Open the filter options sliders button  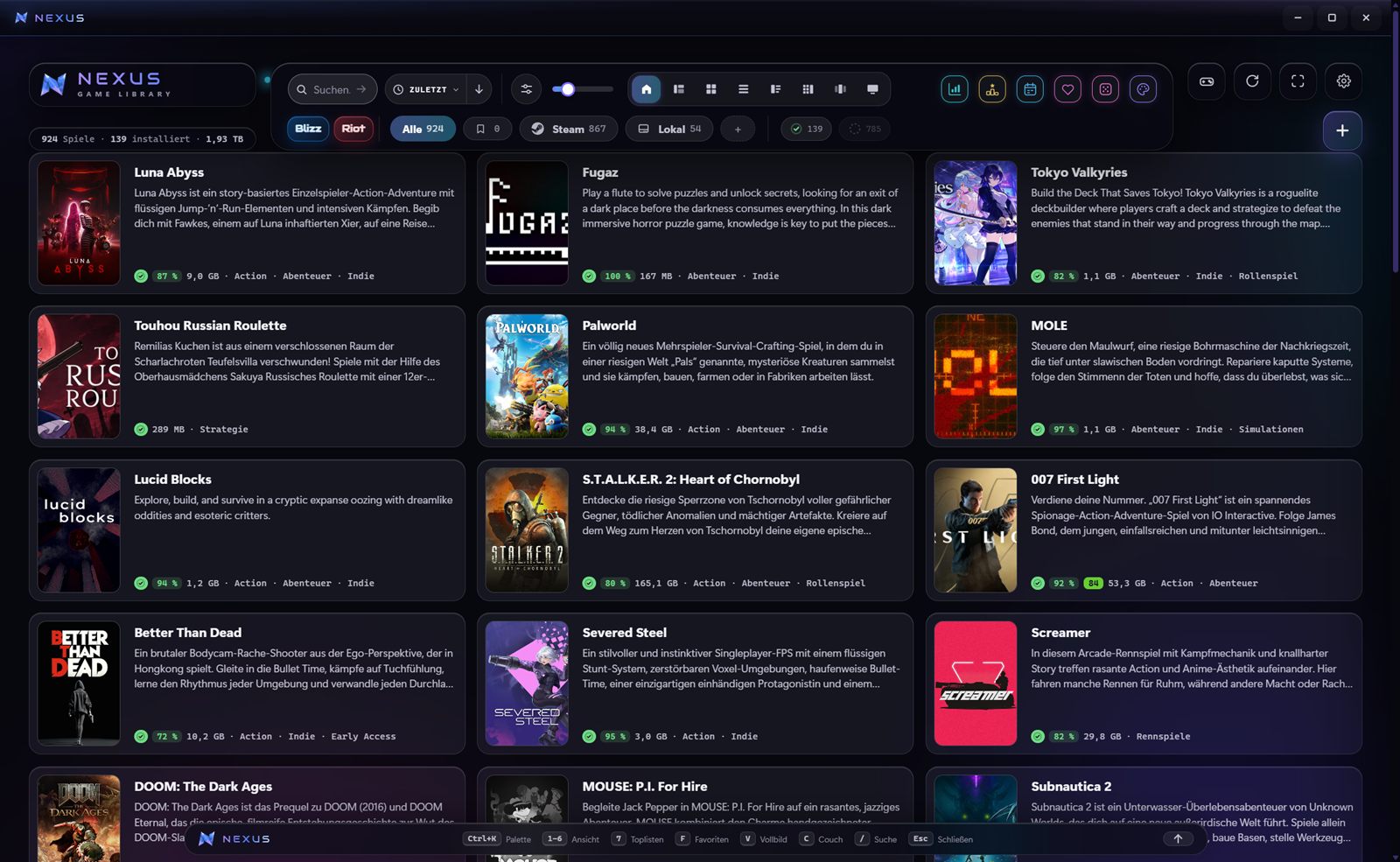click(527, 89)
